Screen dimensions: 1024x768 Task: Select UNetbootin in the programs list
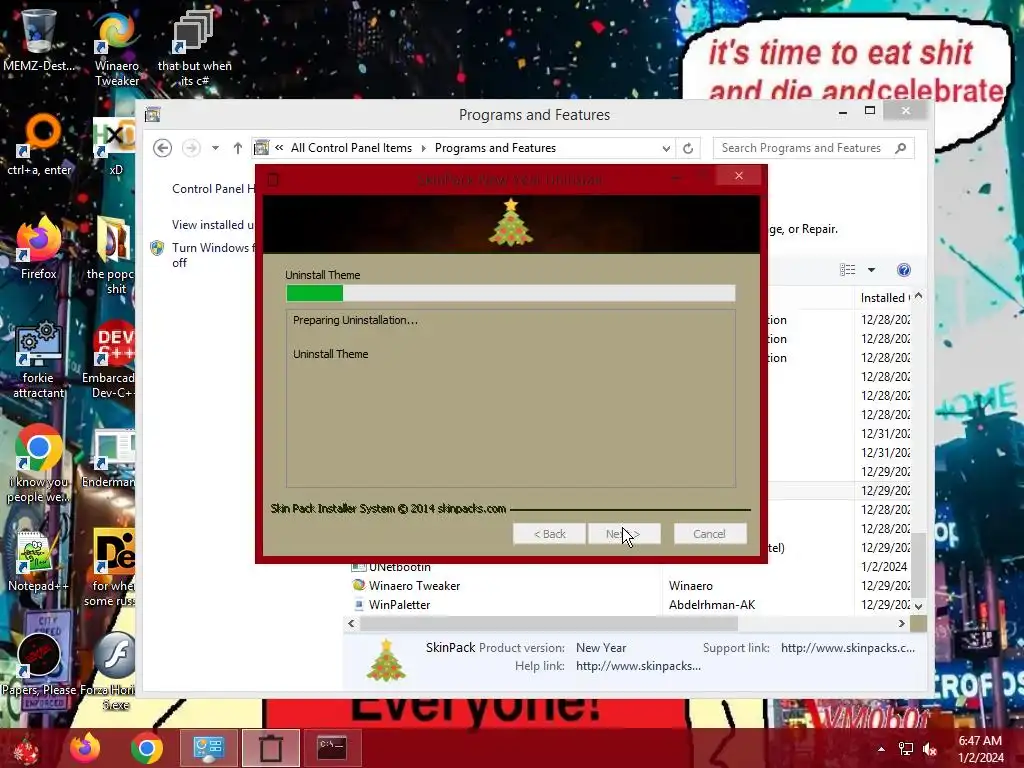point(400,567)
